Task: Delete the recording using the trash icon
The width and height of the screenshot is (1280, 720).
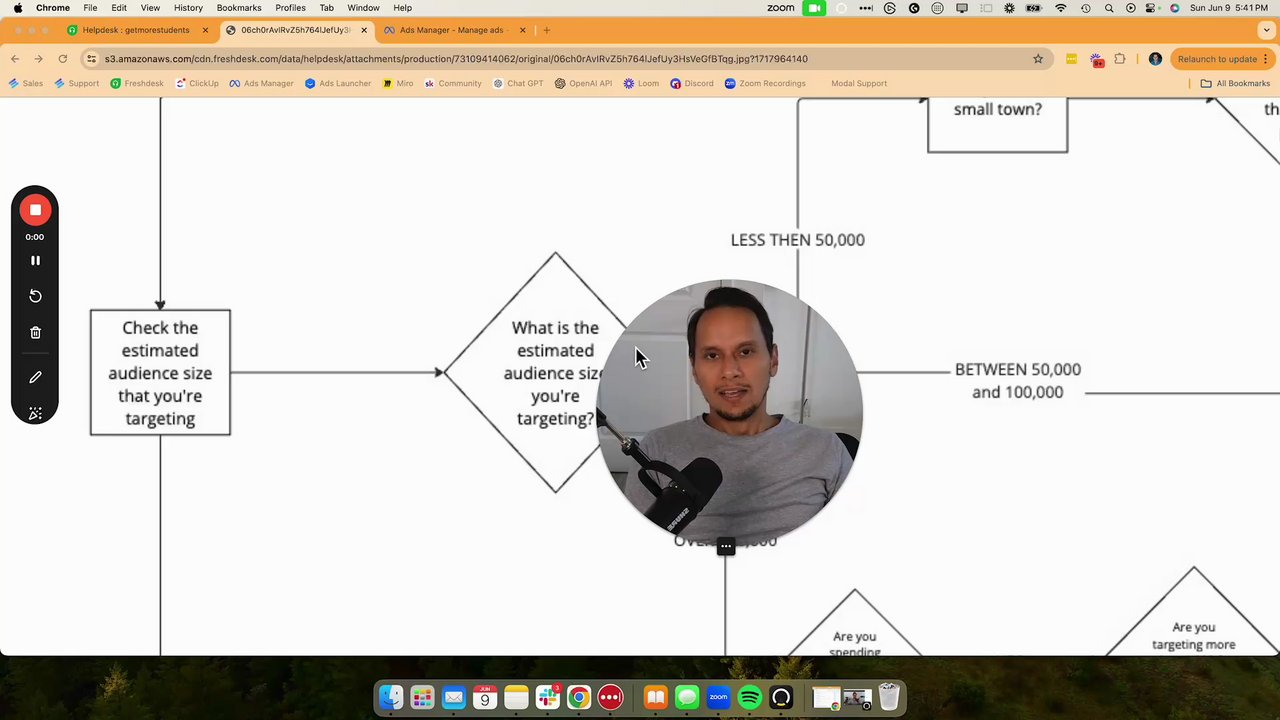Action: coord(35,333)
